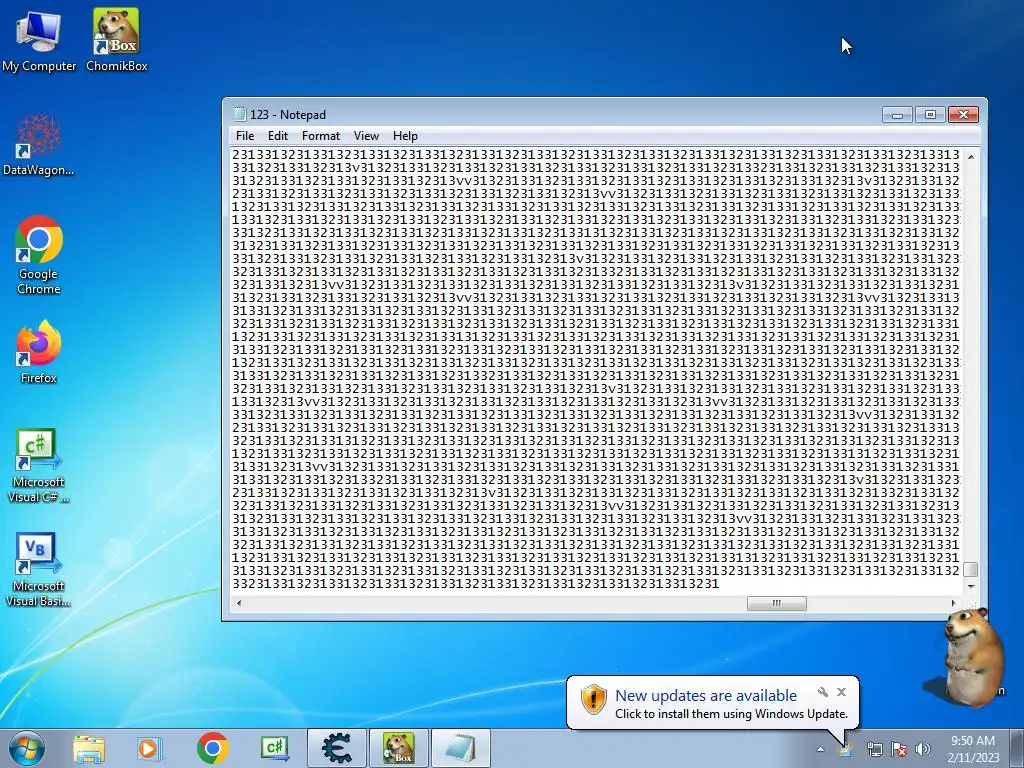Image resolution: width=1024 pixels, height=768 pixels.
Task: Click inside the Notepad text area
Action: (596, 370)
